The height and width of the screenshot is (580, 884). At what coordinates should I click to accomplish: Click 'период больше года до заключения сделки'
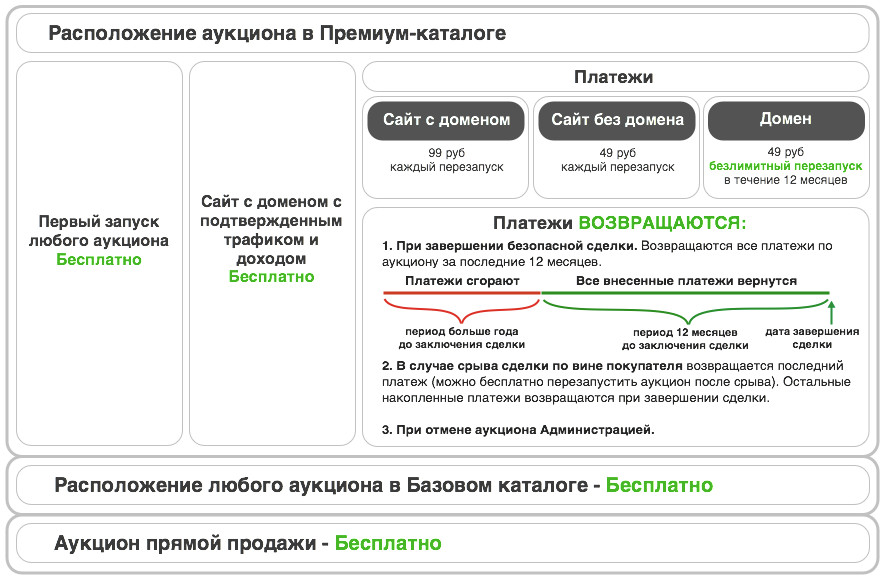(x=462, y=338)
